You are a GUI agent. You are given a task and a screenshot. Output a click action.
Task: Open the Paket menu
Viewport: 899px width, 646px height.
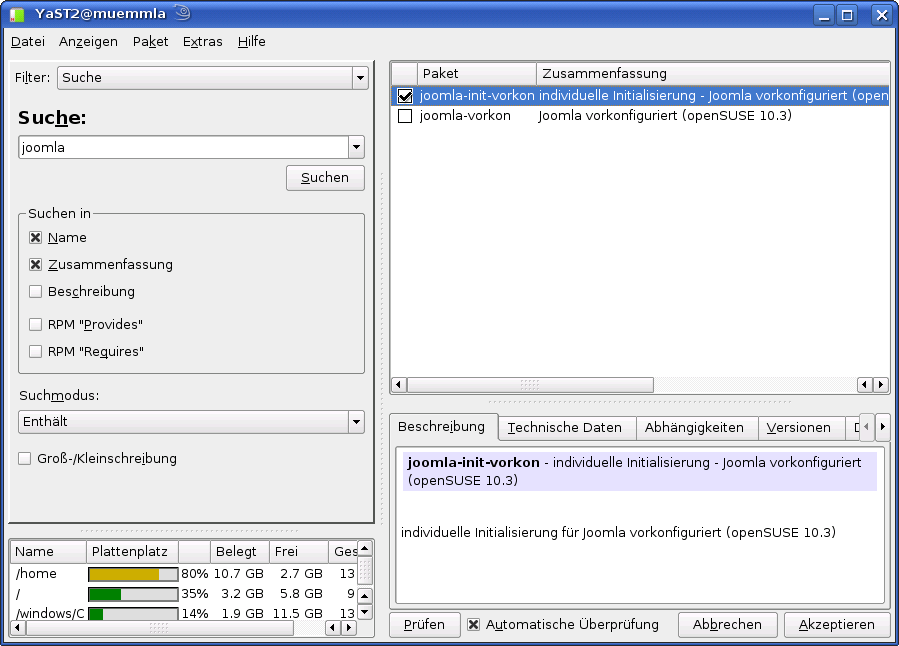click(x=150, y=41)
